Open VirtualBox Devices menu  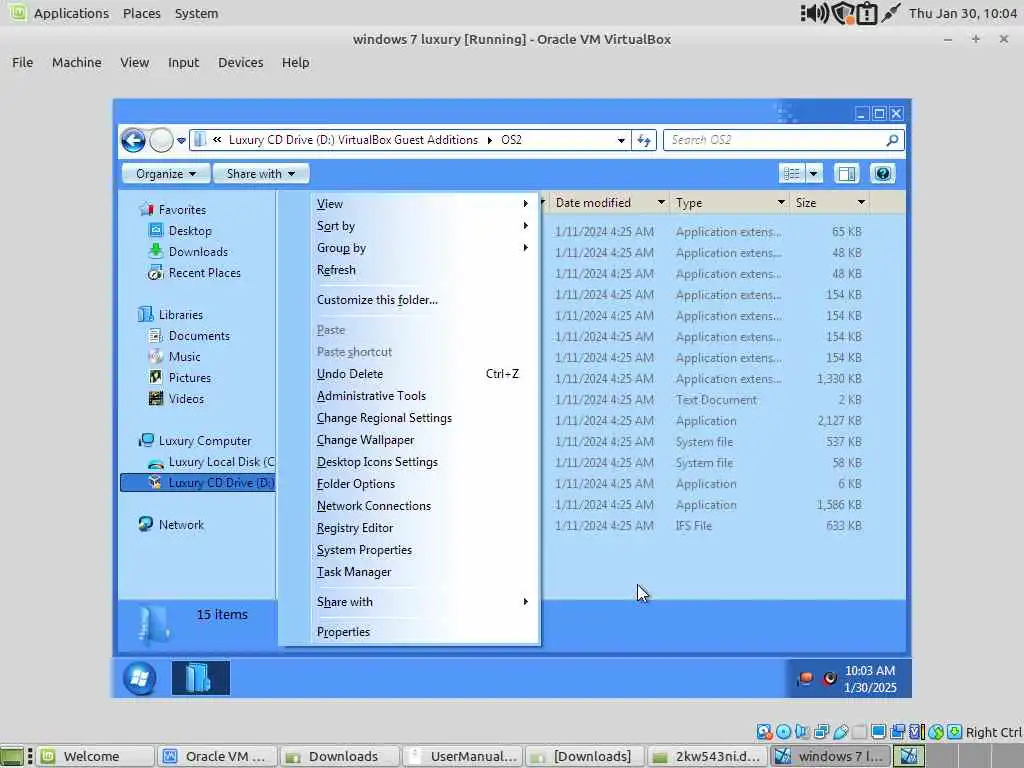(240, 63)
